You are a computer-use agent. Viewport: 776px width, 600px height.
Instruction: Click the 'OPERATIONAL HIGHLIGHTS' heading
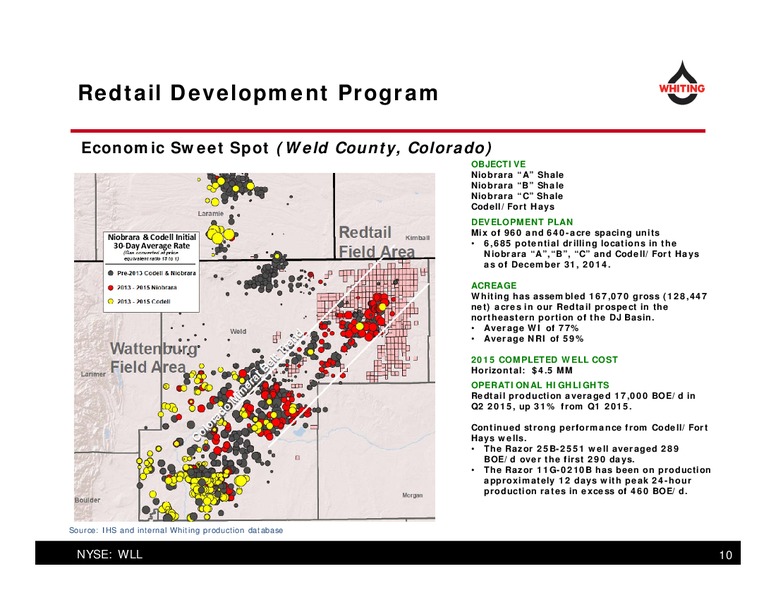[540, 385]
